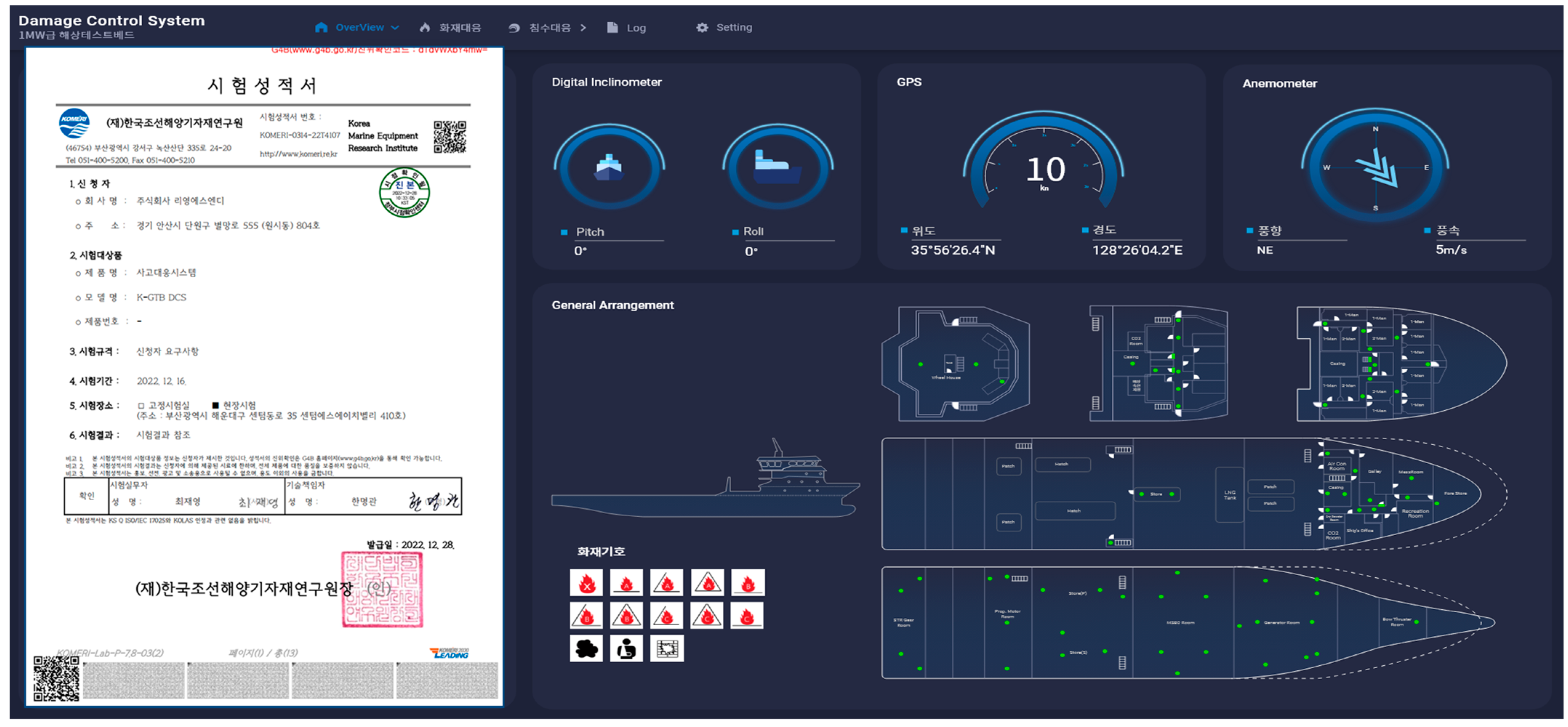1568x727 pixels.
Task: Select class A fire in full triangle
Action: [707, 583]
